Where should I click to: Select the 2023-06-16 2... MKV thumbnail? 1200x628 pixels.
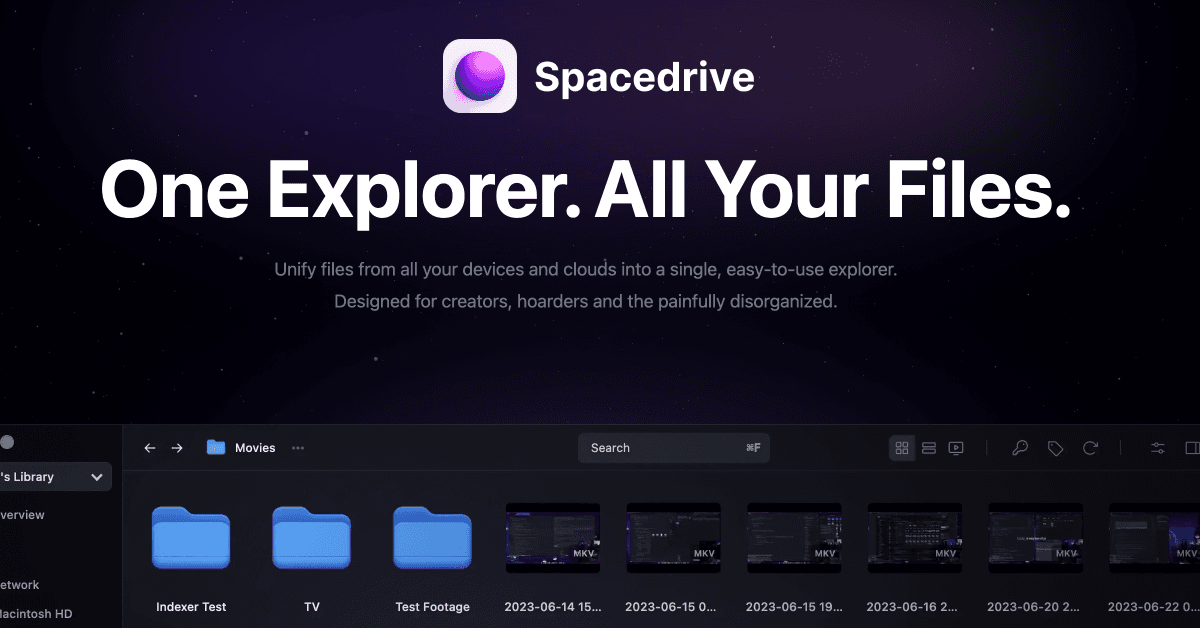[x=915, y=537]
